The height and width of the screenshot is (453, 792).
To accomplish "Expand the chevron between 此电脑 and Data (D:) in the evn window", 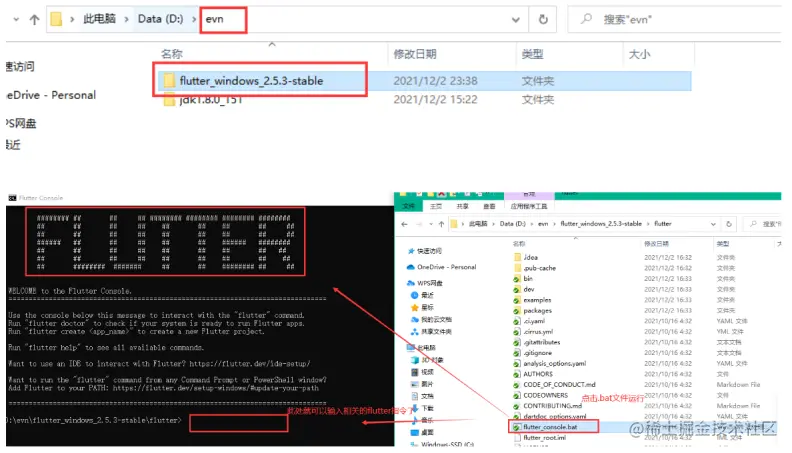I will tap(127, 19).
